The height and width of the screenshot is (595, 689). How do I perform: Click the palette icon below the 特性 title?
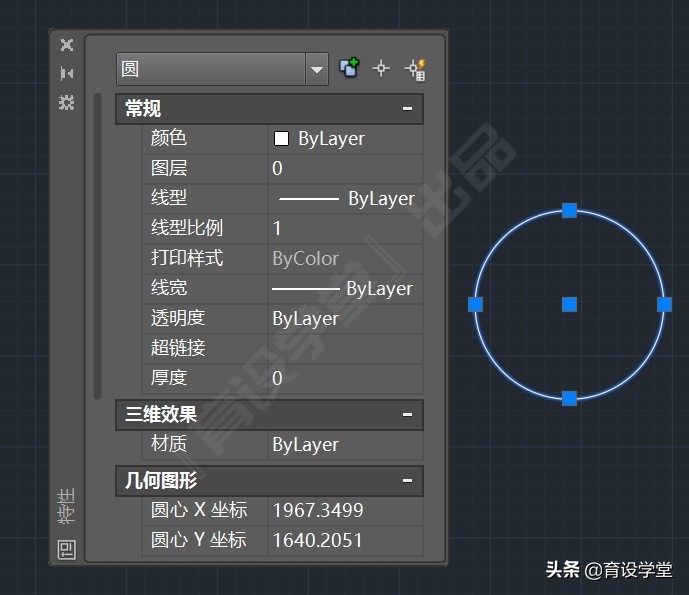click(67, 549)
